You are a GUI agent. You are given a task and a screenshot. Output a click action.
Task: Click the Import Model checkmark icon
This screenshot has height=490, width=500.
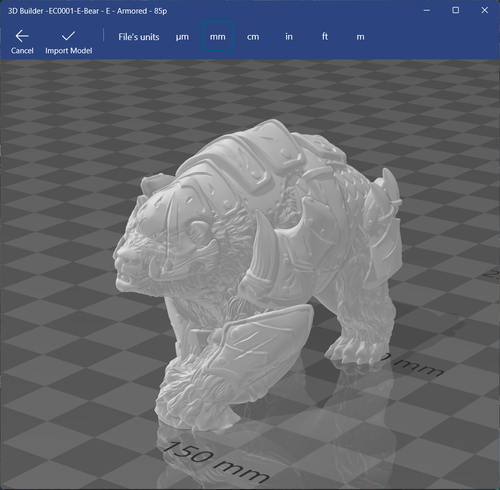pyautogui.click(x=68, y=36)
